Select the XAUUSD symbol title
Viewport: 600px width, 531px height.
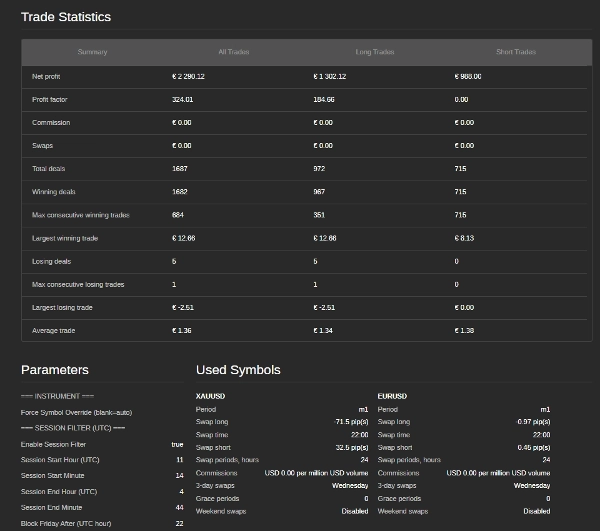(210, 396)
